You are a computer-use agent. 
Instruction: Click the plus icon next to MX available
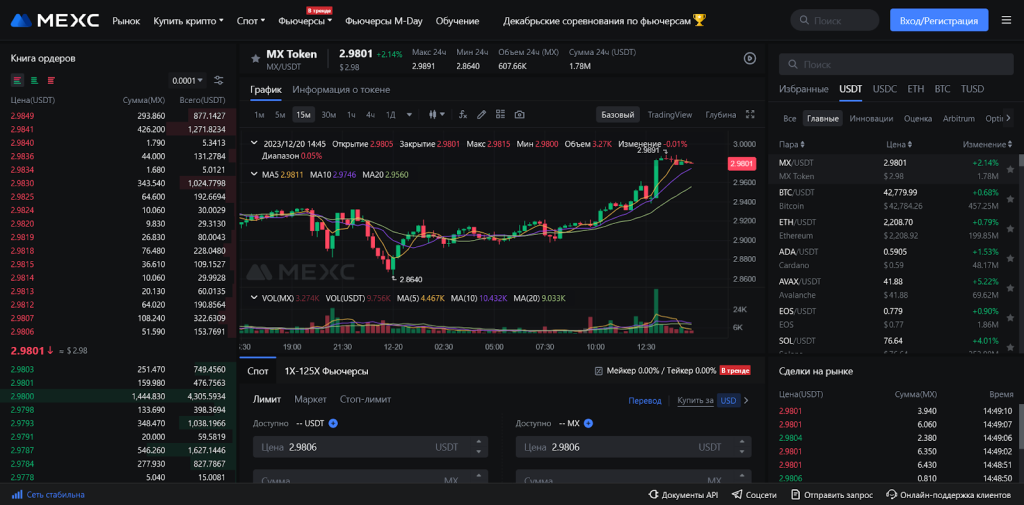[588, 423]
